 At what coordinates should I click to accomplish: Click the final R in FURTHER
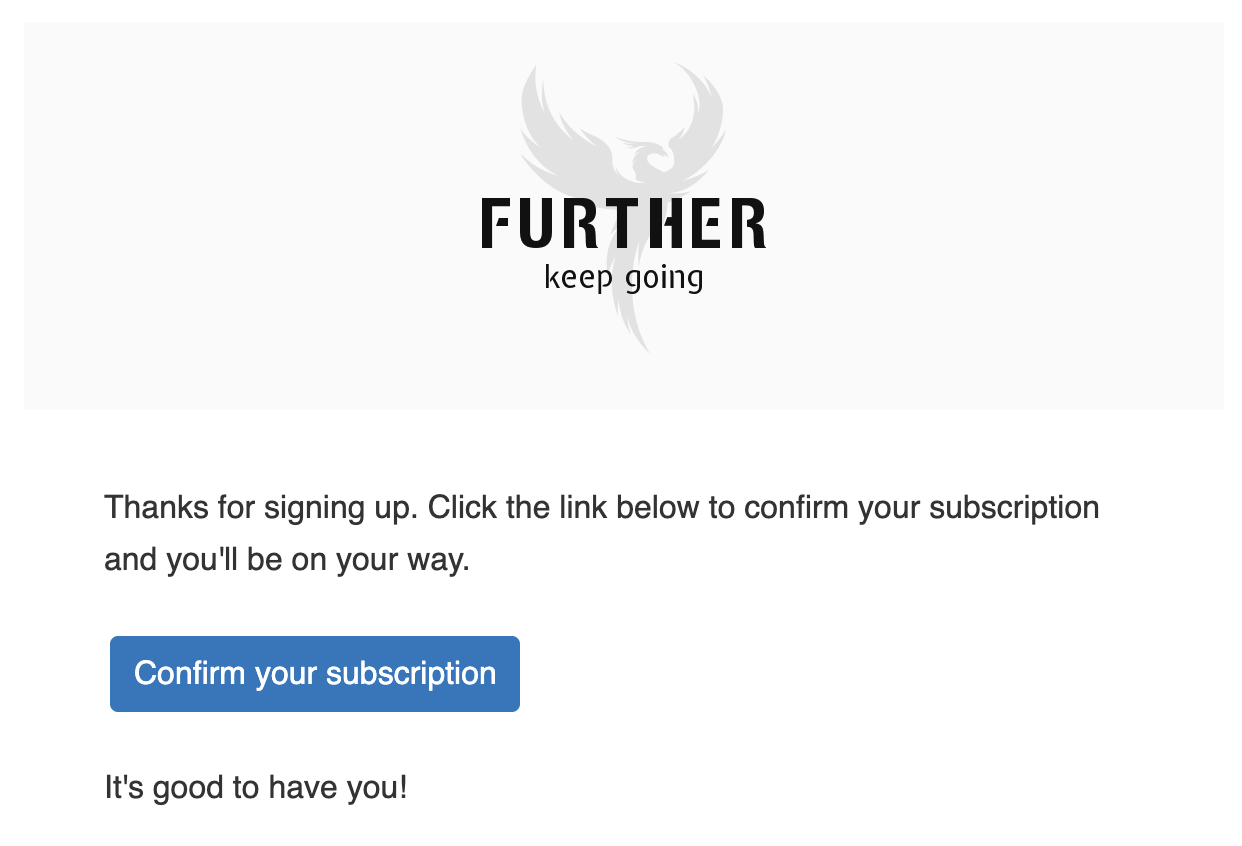tap(749, 223)
